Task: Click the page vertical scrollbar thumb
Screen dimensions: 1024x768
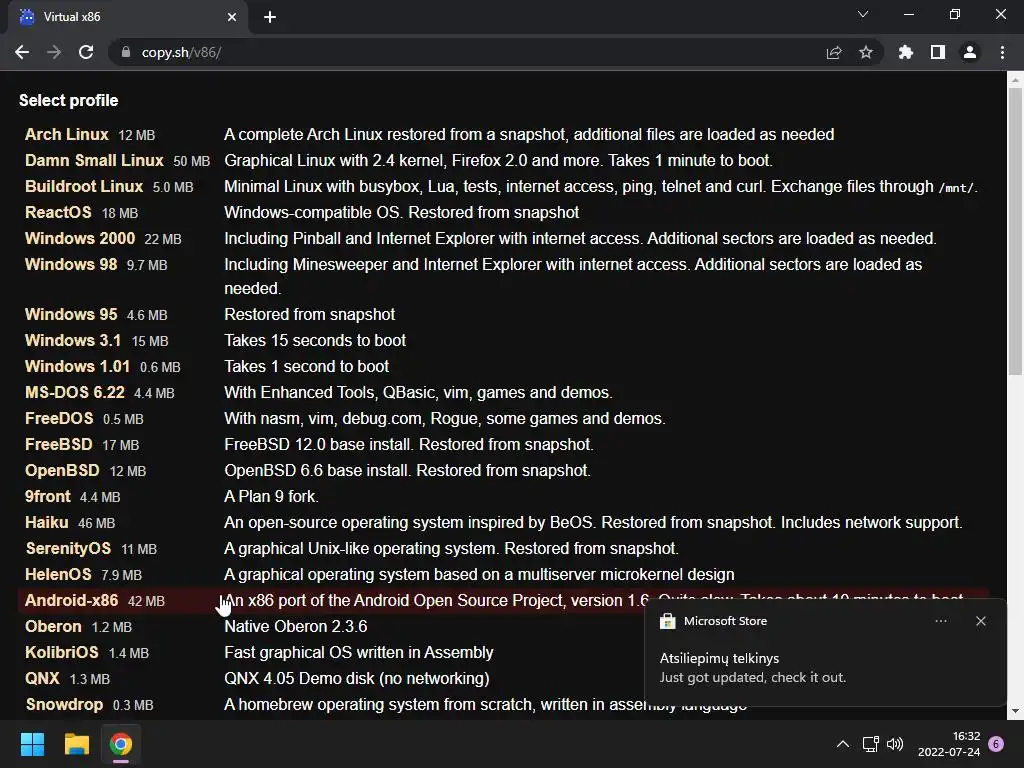Action: (x=1015, y=232)
